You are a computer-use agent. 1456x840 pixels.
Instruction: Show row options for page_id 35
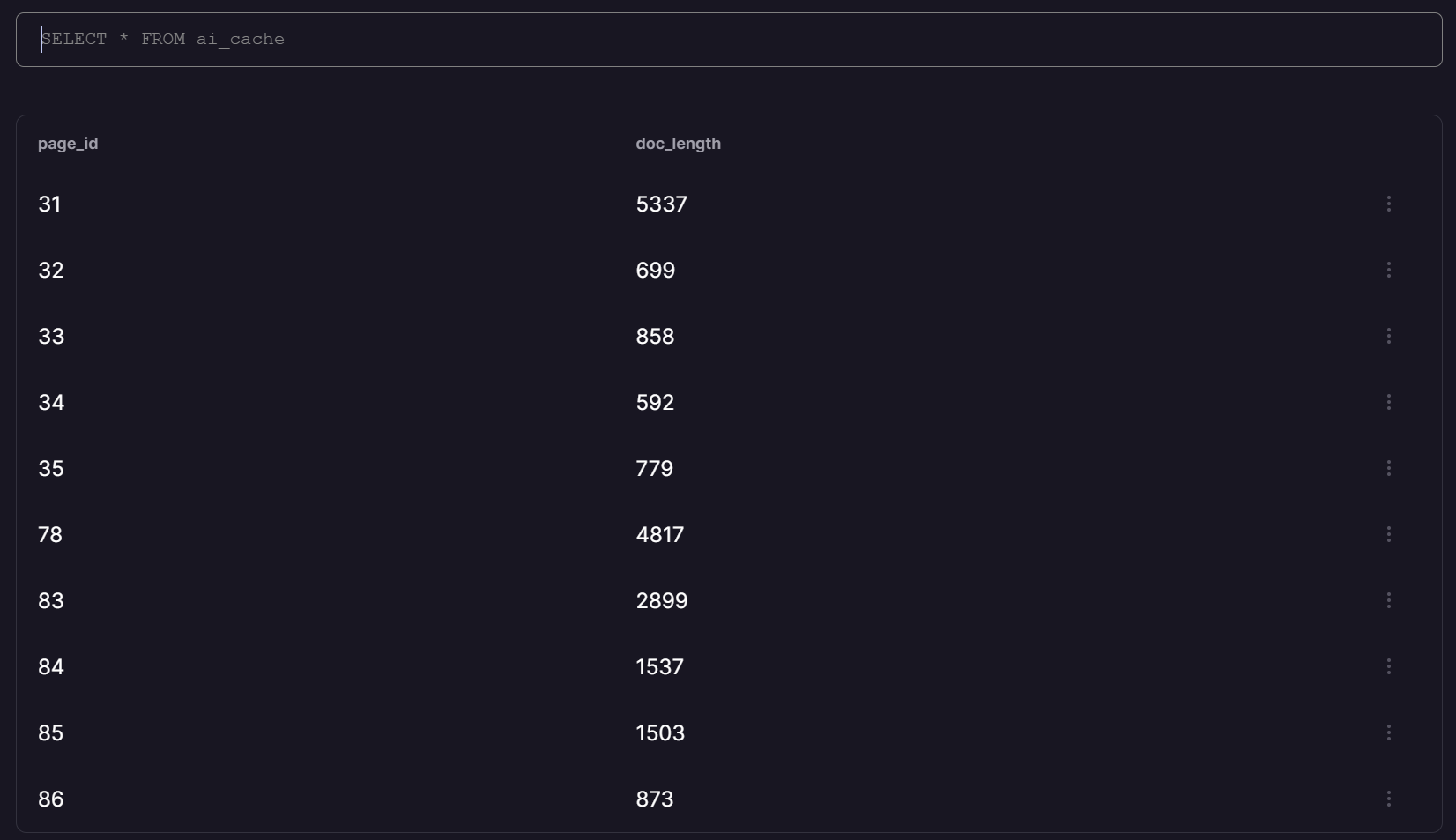(1388, 468)
